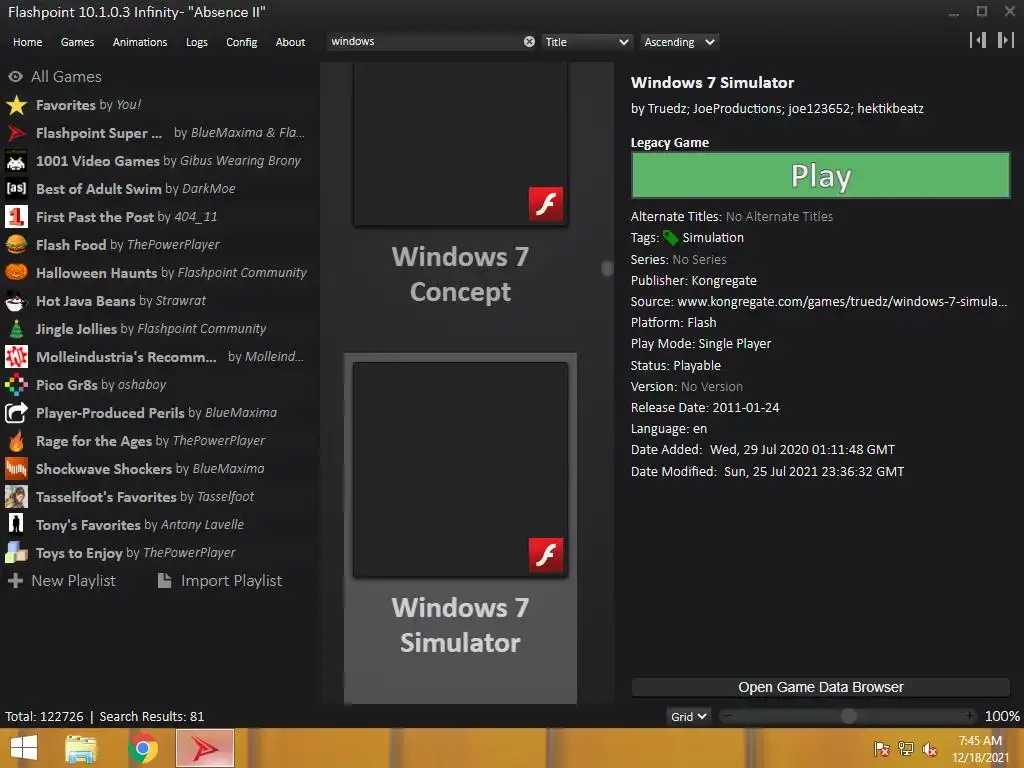1024x768 pixels.
Task: Click Import Playlist
Action: tap(220, 581)
